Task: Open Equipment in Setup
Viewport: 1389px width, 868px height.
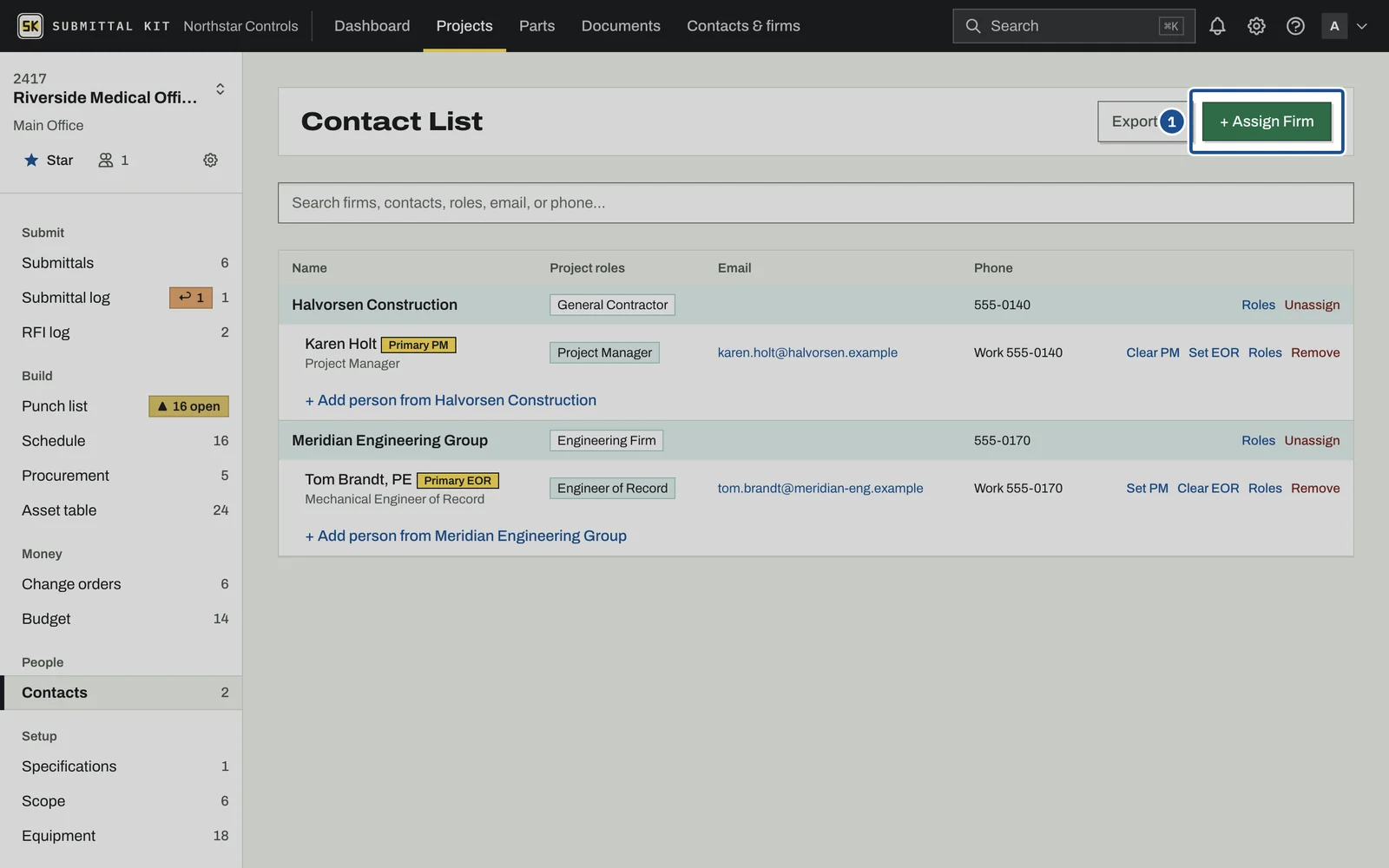Action: click(122, 836)
